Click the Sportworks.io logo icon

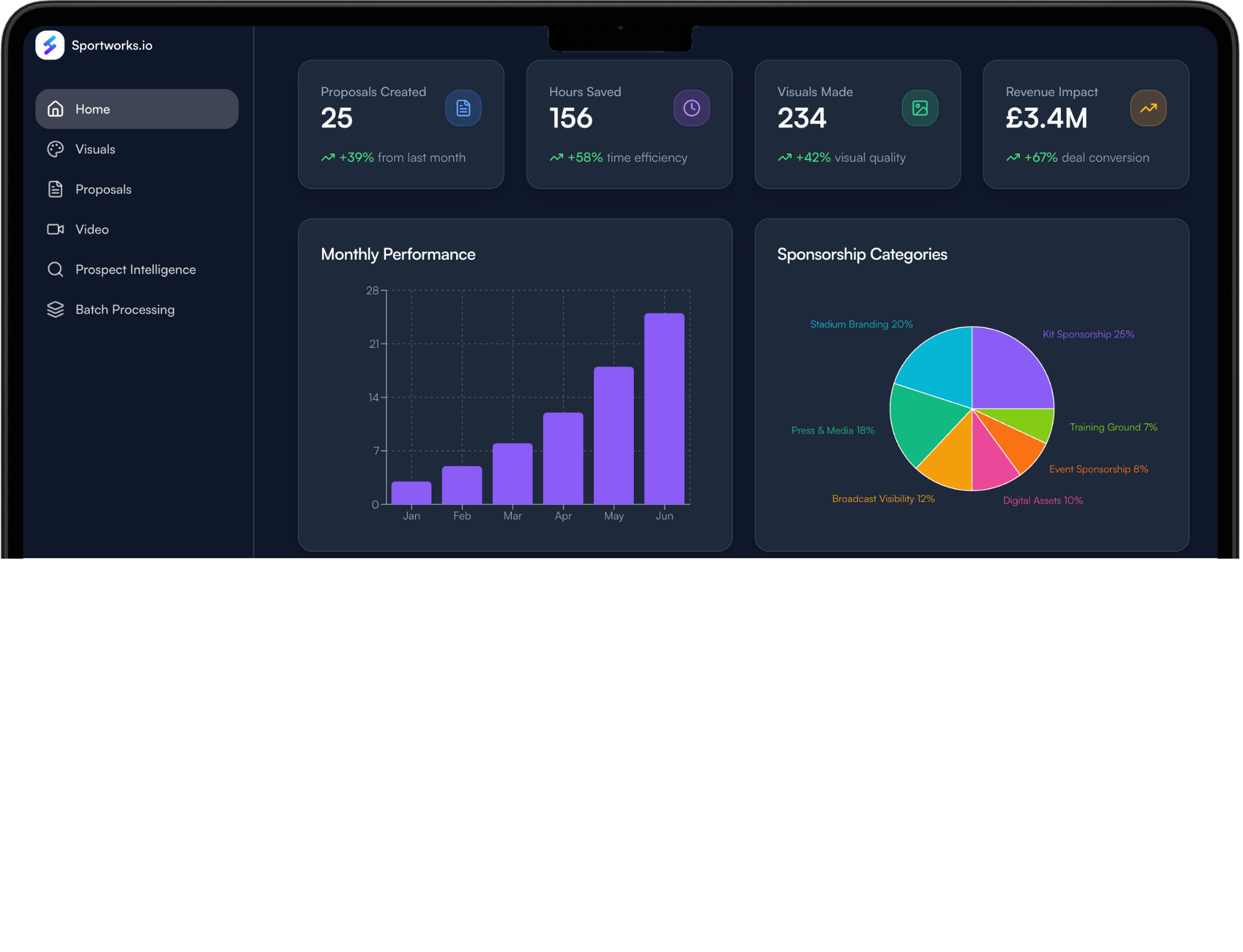point(50,45)
